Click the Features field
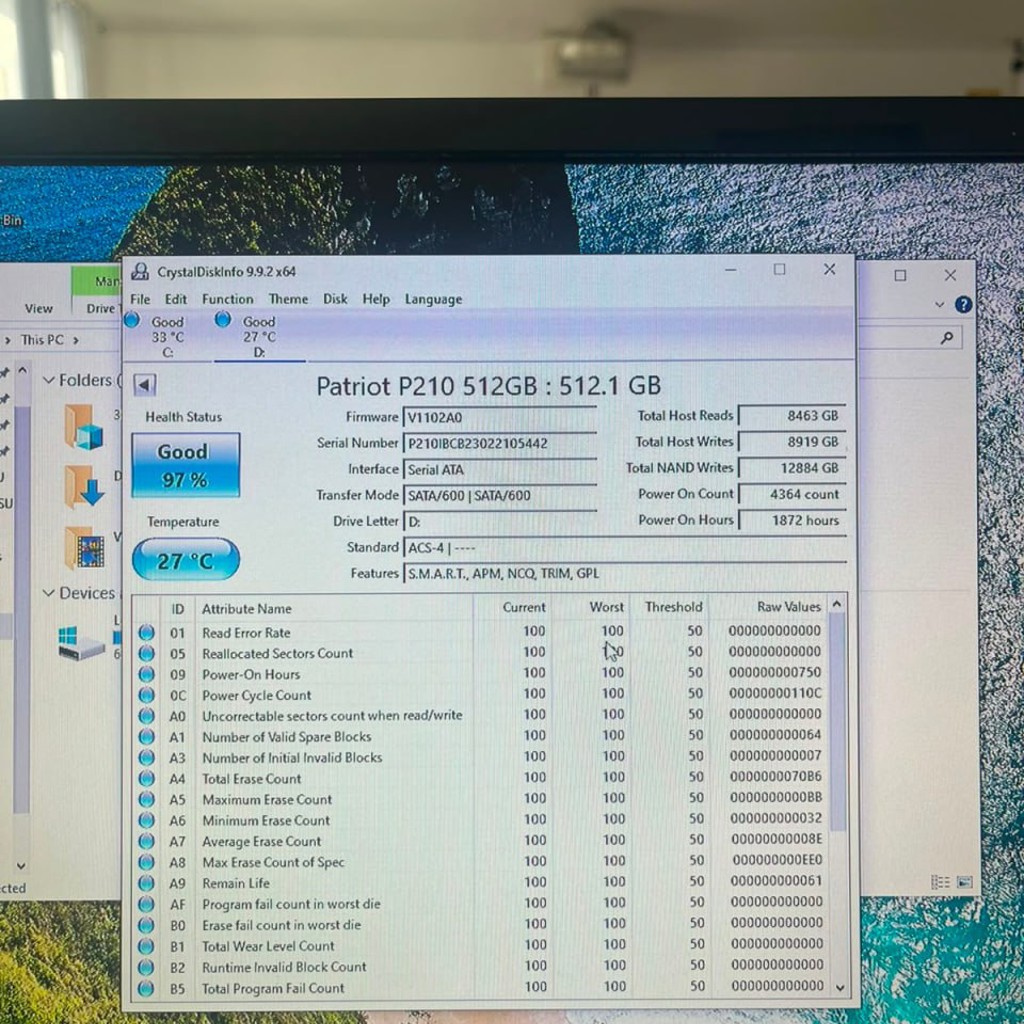1024x1024 pixels. 625,573
